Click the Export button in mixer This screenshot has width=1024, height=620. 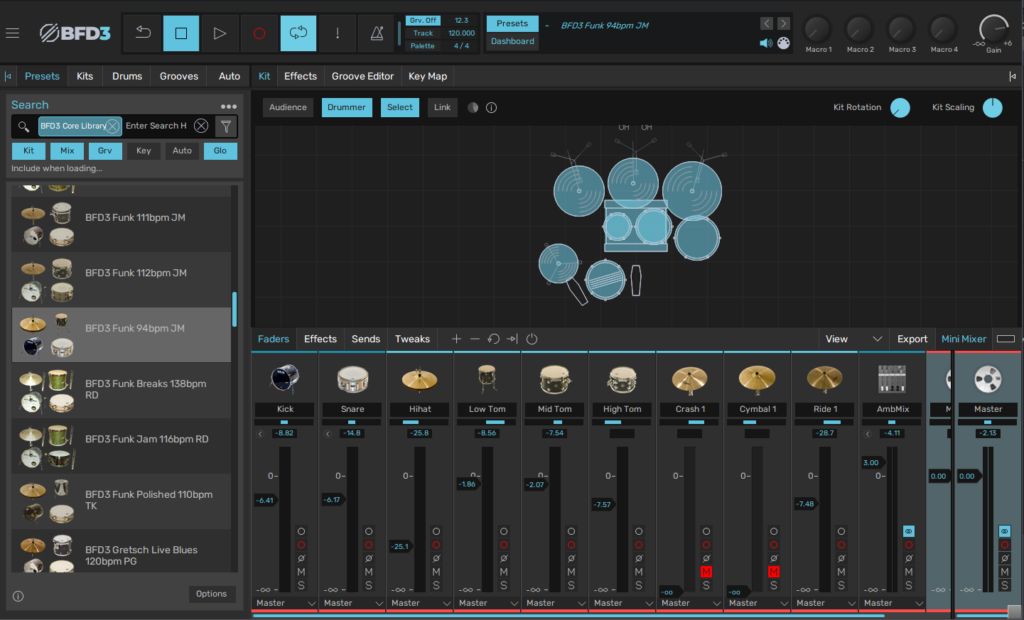[x=911, y=339]
